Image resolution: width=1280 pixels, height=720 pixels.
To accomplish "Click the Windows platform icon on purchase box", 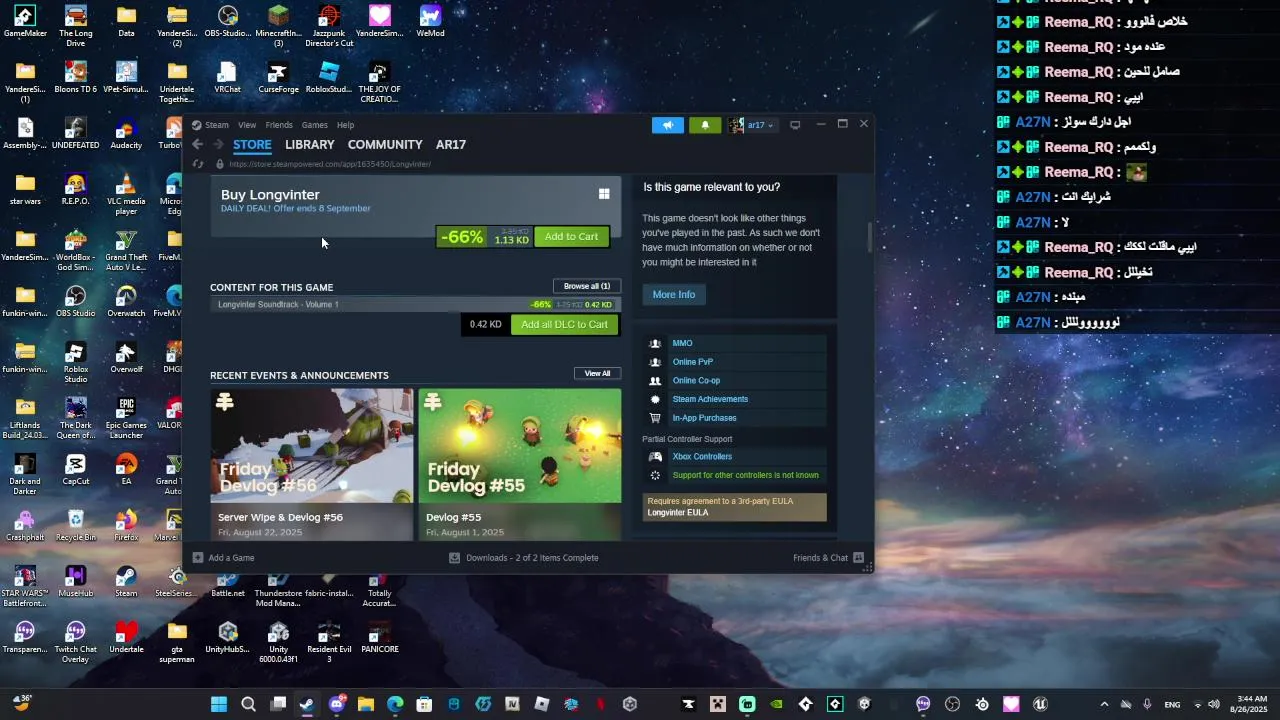I will pos(604,194).
